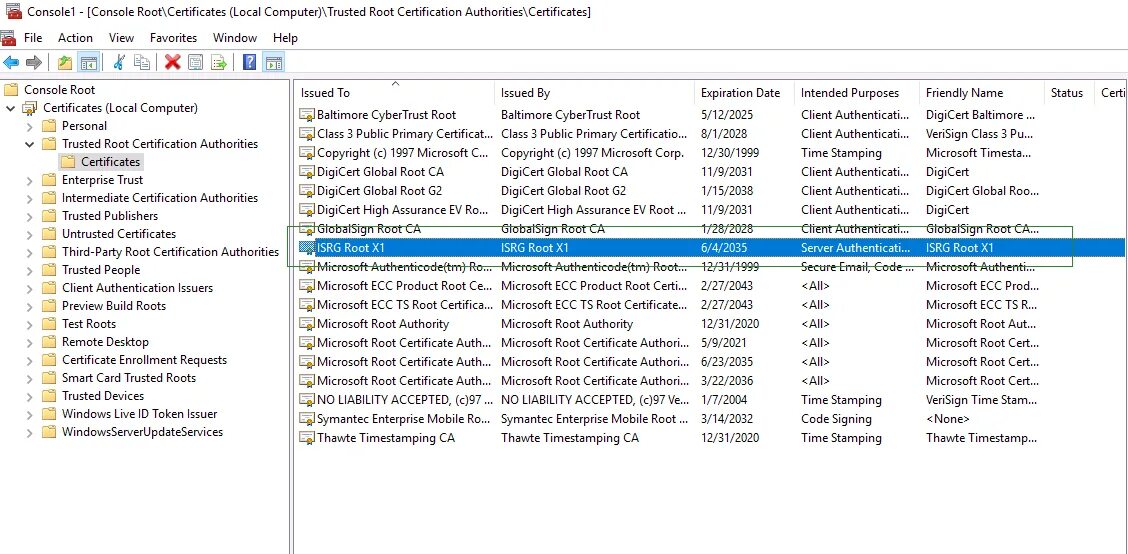The image size is (1128, 554).
Task: Open the File menu
Action: pyautogui.click(x=33, y=37)
